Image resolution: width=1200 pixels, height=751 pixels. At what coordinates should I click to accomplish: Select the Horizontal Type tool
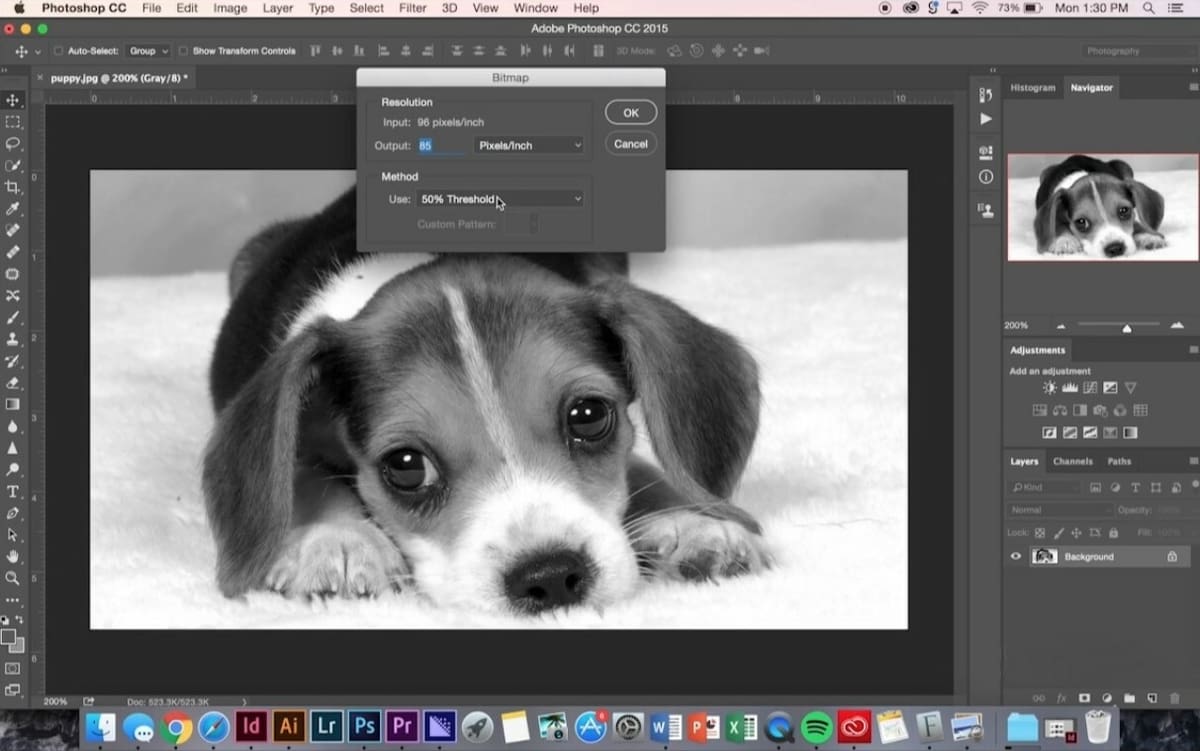[x=13, y=491]
